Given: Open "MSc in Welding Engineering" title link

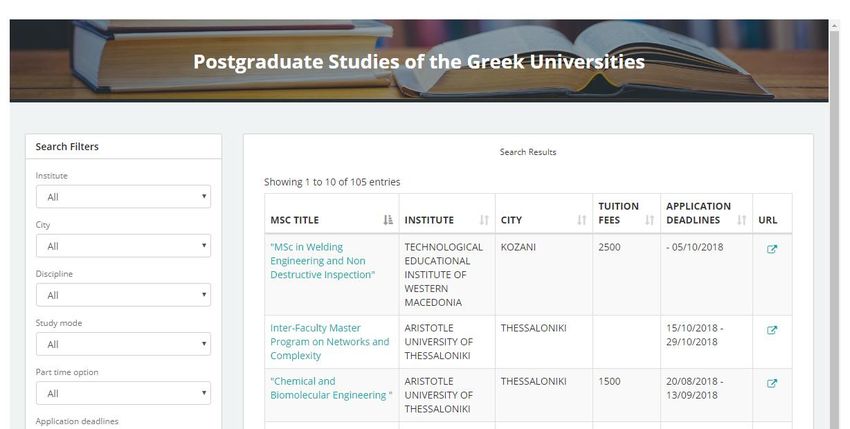Looking at the screenshot, I should [323, 261].
